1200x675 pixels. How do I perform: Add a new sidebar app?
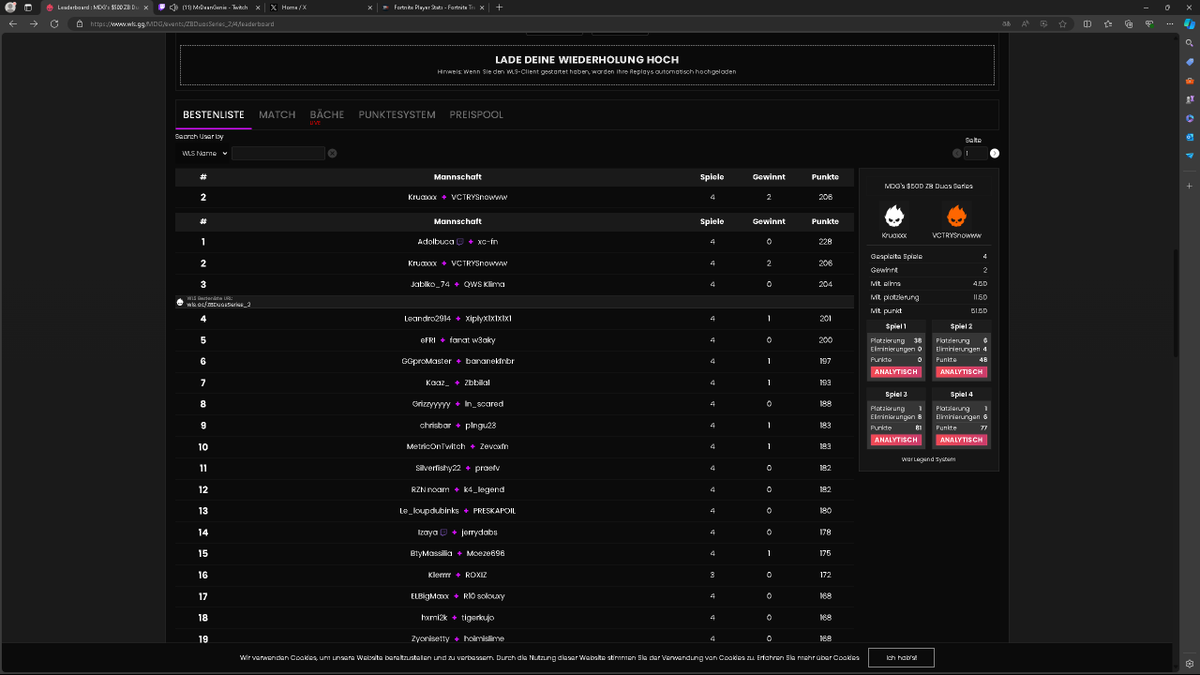coord(1189,186)
